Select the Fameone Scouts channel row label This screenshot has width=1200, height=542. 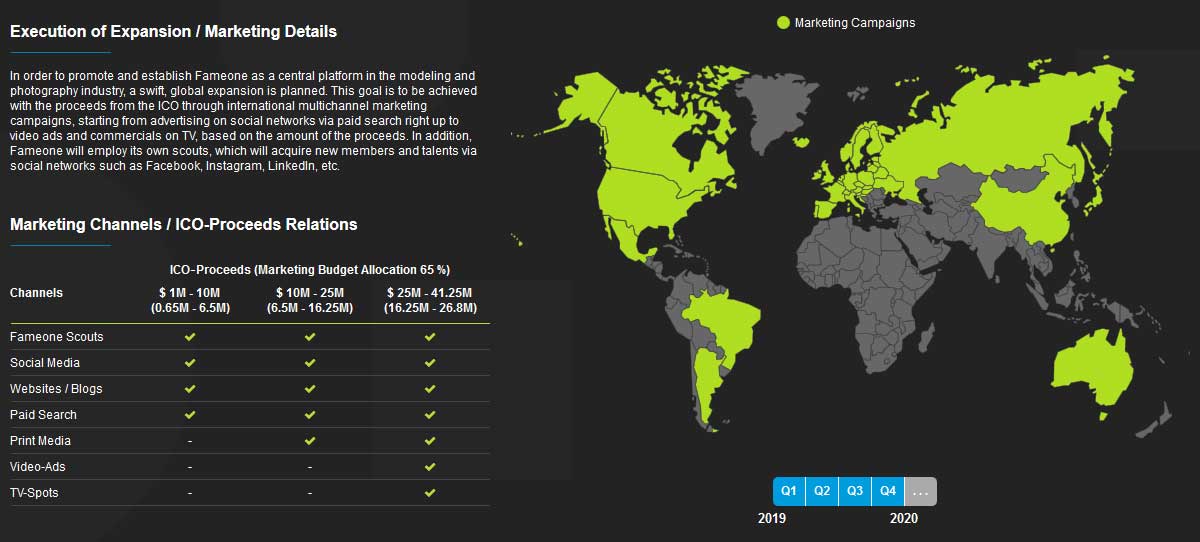click(x=57, y=337)
